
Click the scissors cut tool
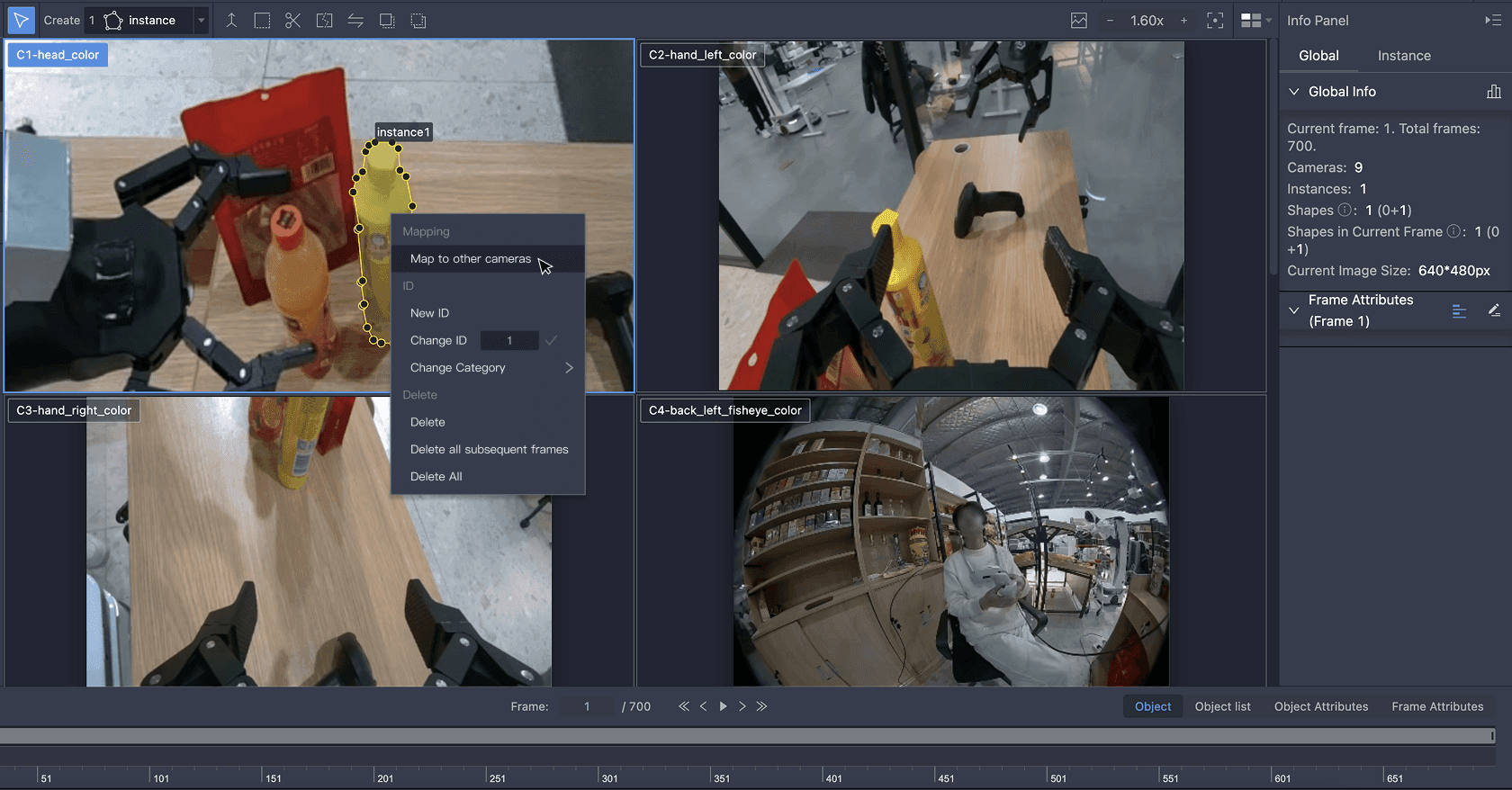[292, 20]
